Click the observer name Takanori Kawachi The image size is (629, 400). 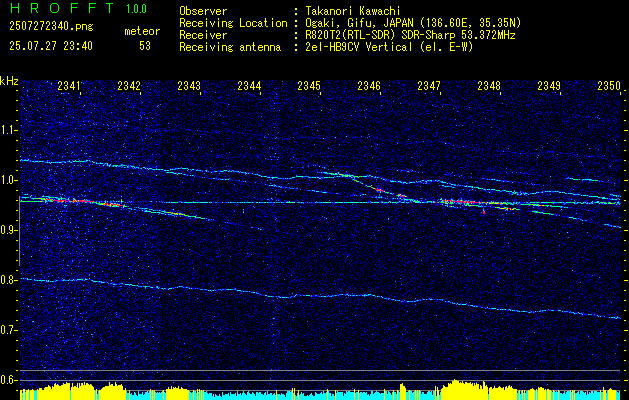pyautogui.click(x=353, y=12)
